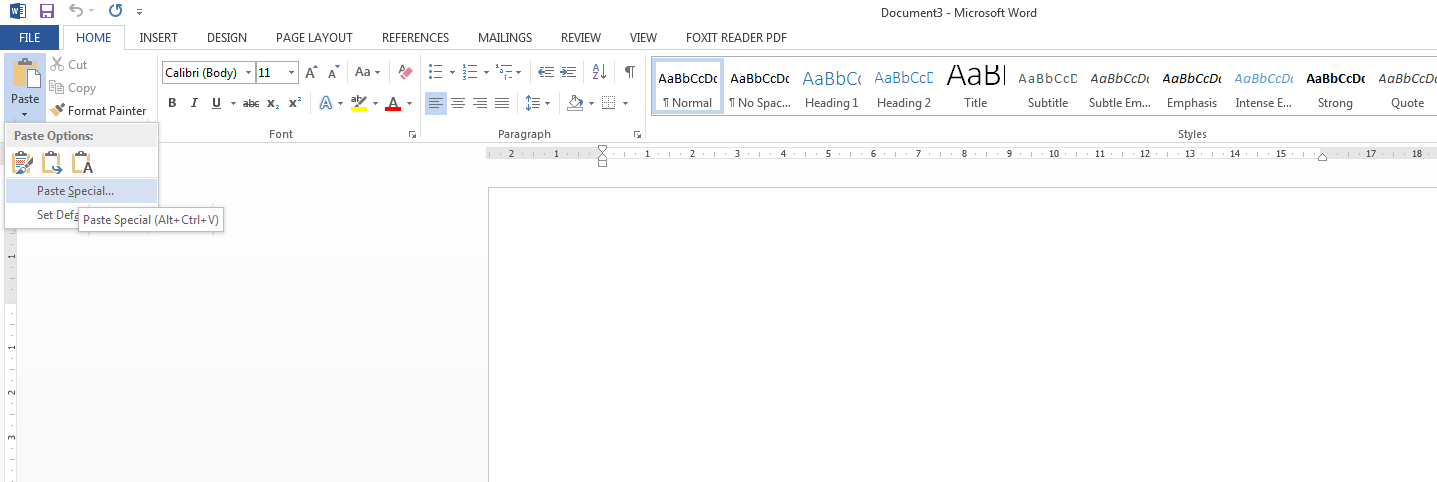1437x482 pixels.
Task: Open the Line Spacing dropdown arrow
Action: [547, 103]
